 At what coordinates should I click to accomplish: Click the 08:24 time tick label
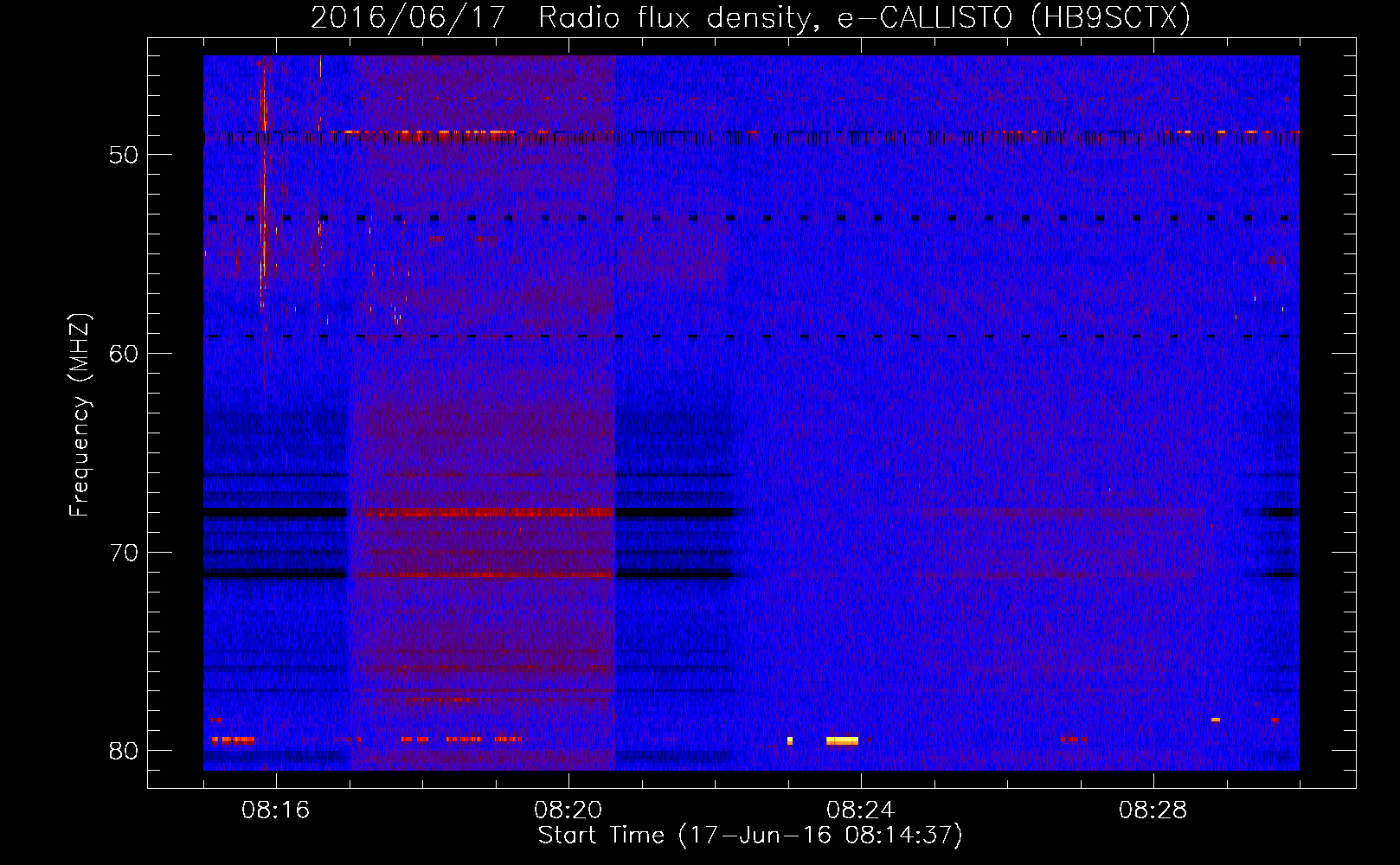[x=861, y=811]
